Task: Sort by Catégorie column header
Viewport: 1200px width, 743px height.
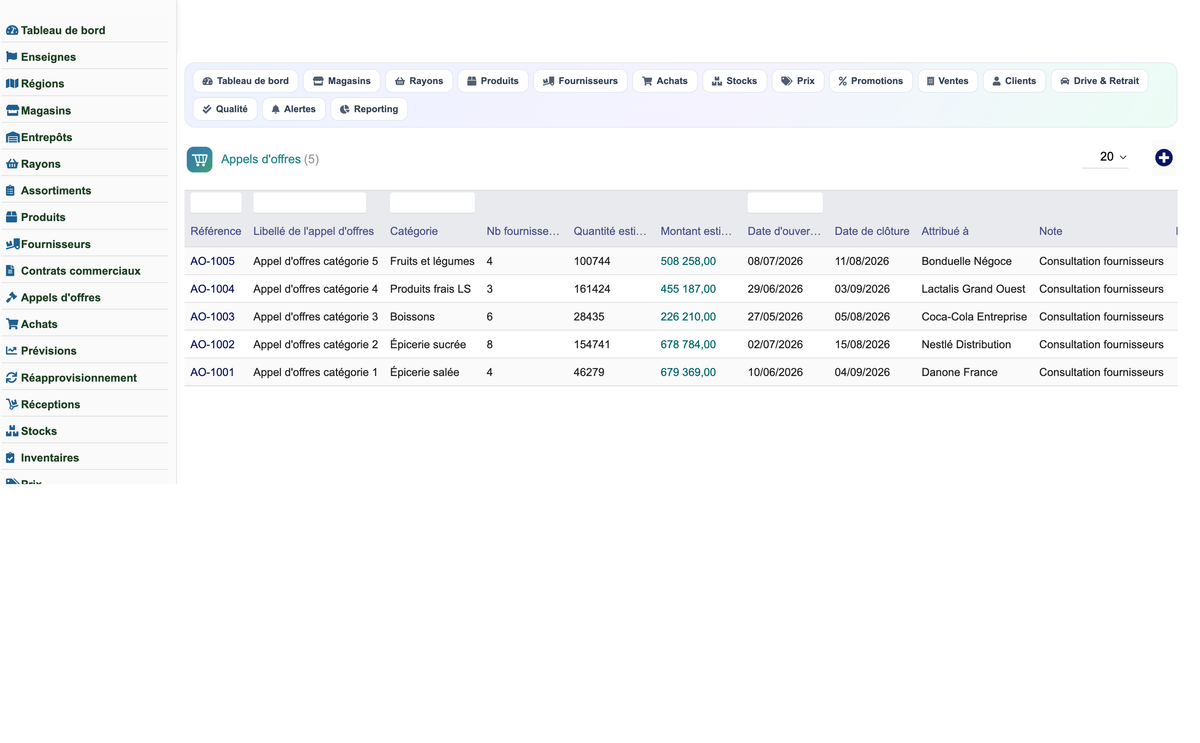Action: (x=414, y=231)
